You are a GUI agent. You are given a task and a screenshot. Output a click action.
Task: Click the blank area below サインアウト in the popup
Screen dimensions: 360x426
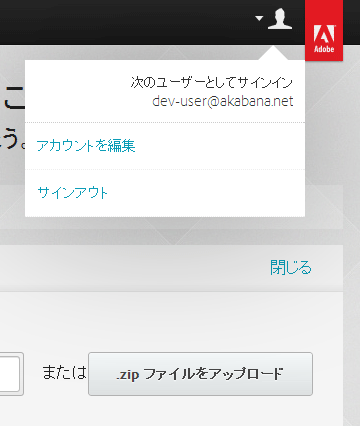[x=165, y=209]
